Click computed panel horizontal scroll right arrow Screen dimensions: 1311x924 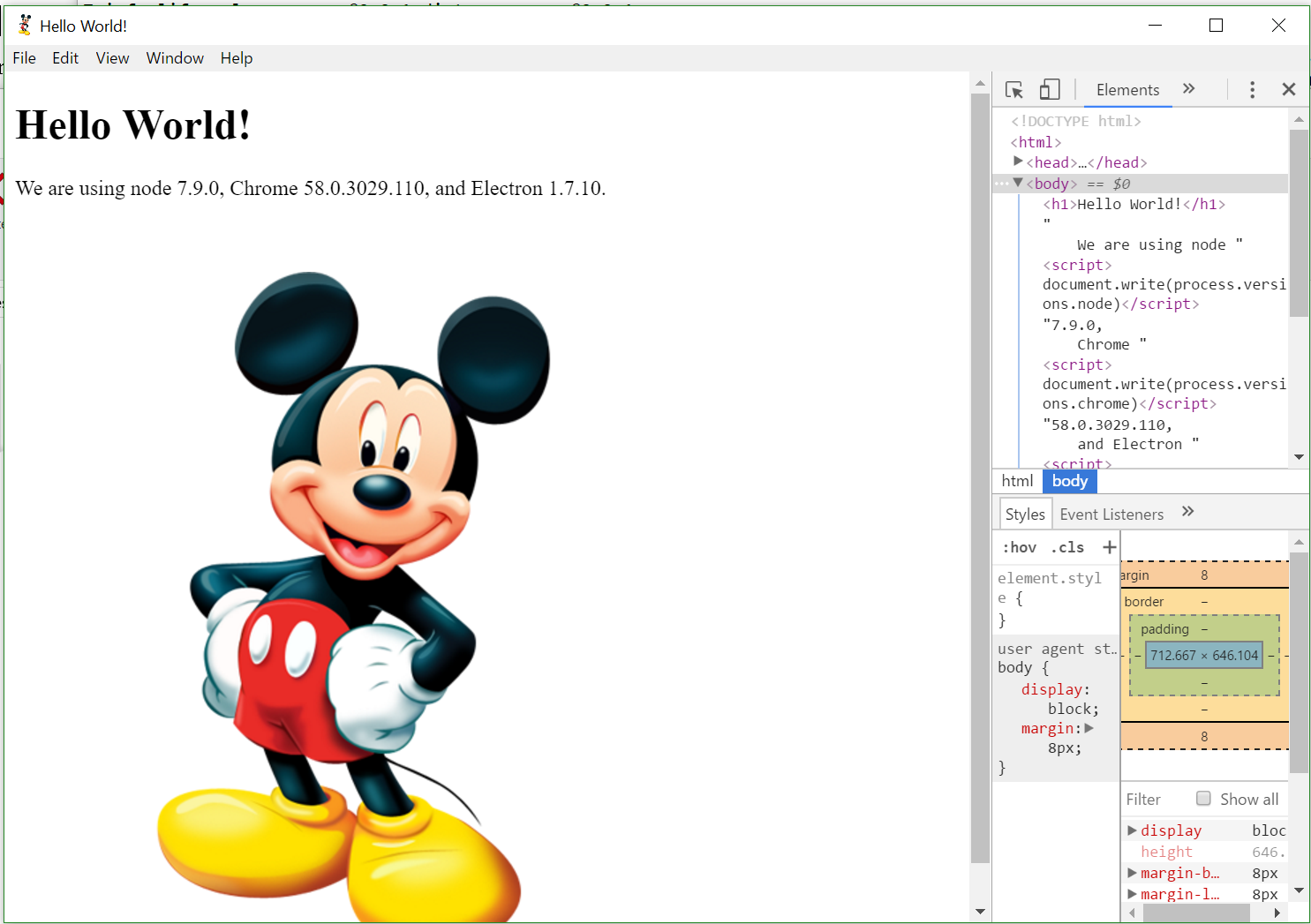pos(1277,913)
